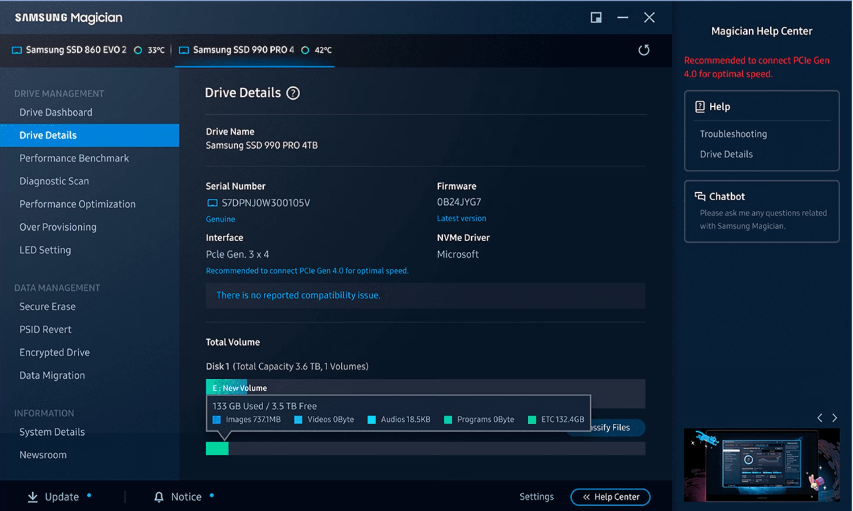Click the refresh drive info icon

[x=644, y=50]
